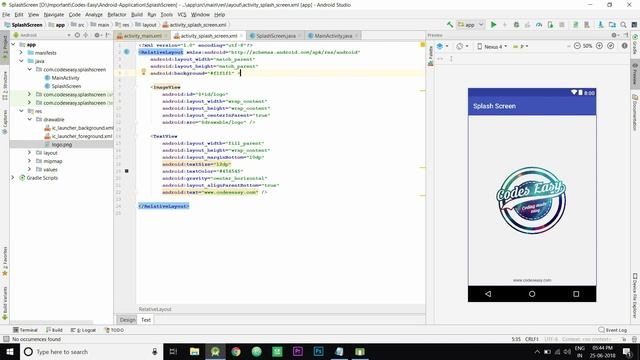The width and height of the screenshot is (640, 360).
Task: Open Premiere Pro from Windows taskbar
Action: click(298, 351)
